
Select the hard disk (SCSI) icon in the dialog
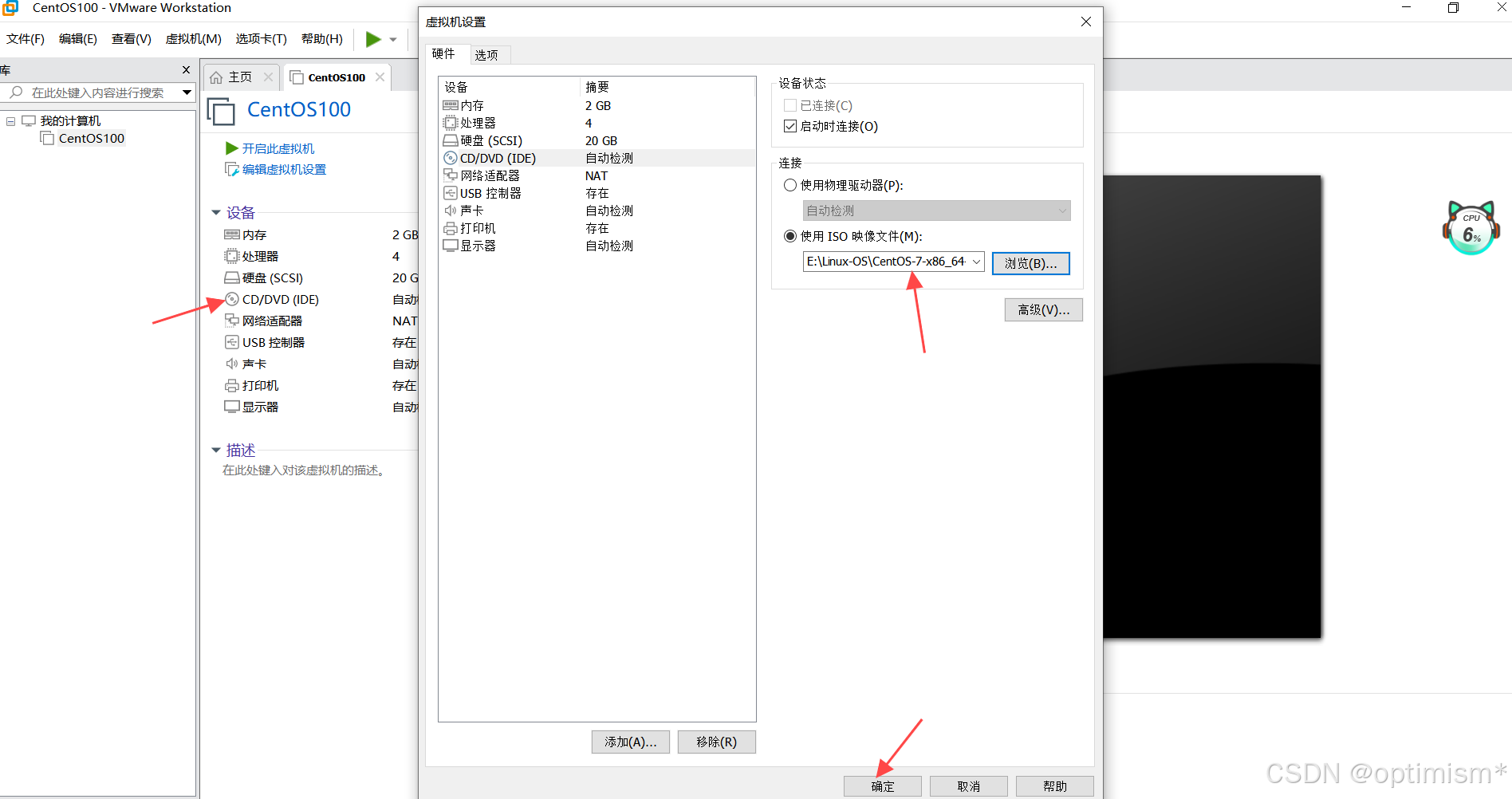pos(451,140)
